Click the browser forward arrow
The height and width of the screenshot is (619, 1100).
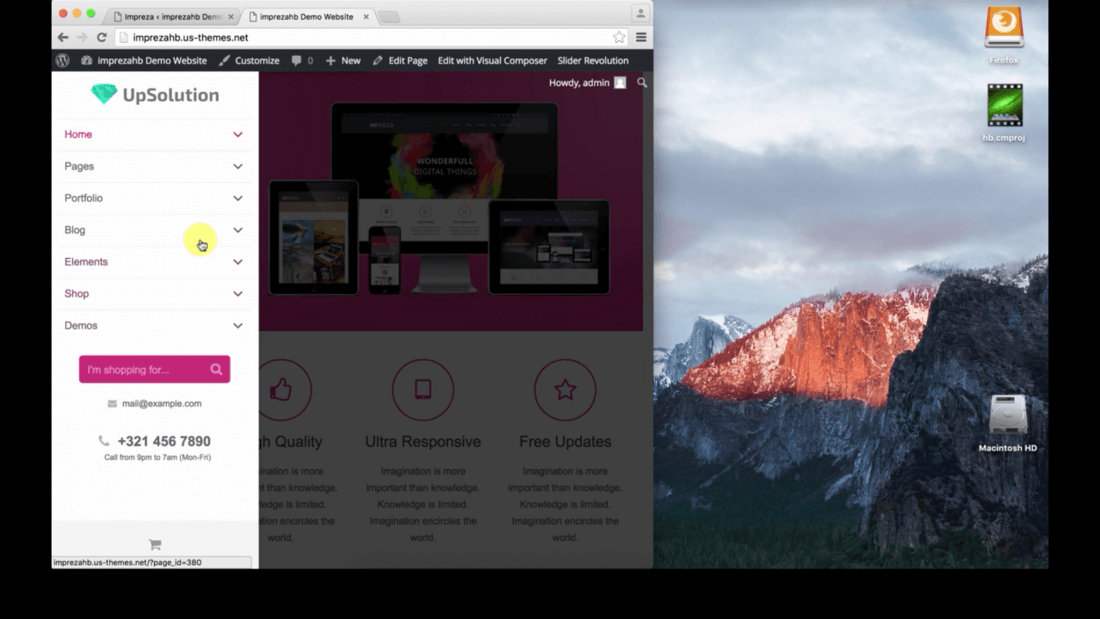click(82, 37)
